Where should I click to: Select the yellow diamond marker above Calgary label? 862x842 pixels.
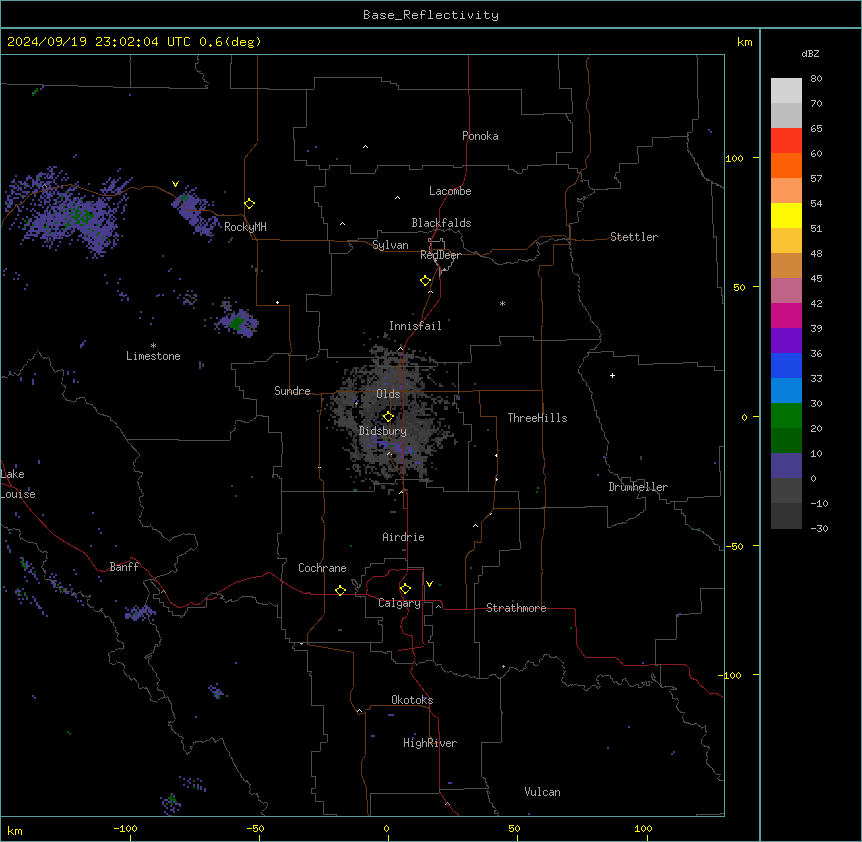(405, 589)
